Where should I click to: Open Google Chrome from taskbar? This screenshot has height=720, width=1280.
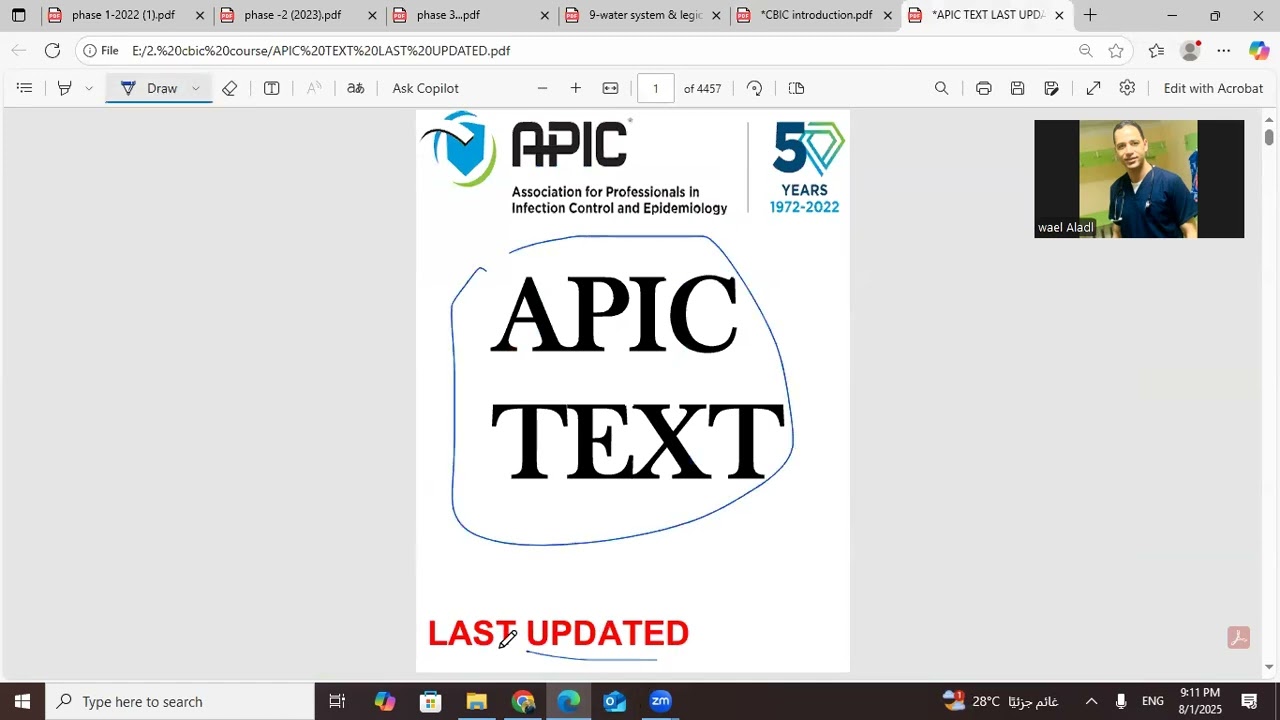[523, 701]
